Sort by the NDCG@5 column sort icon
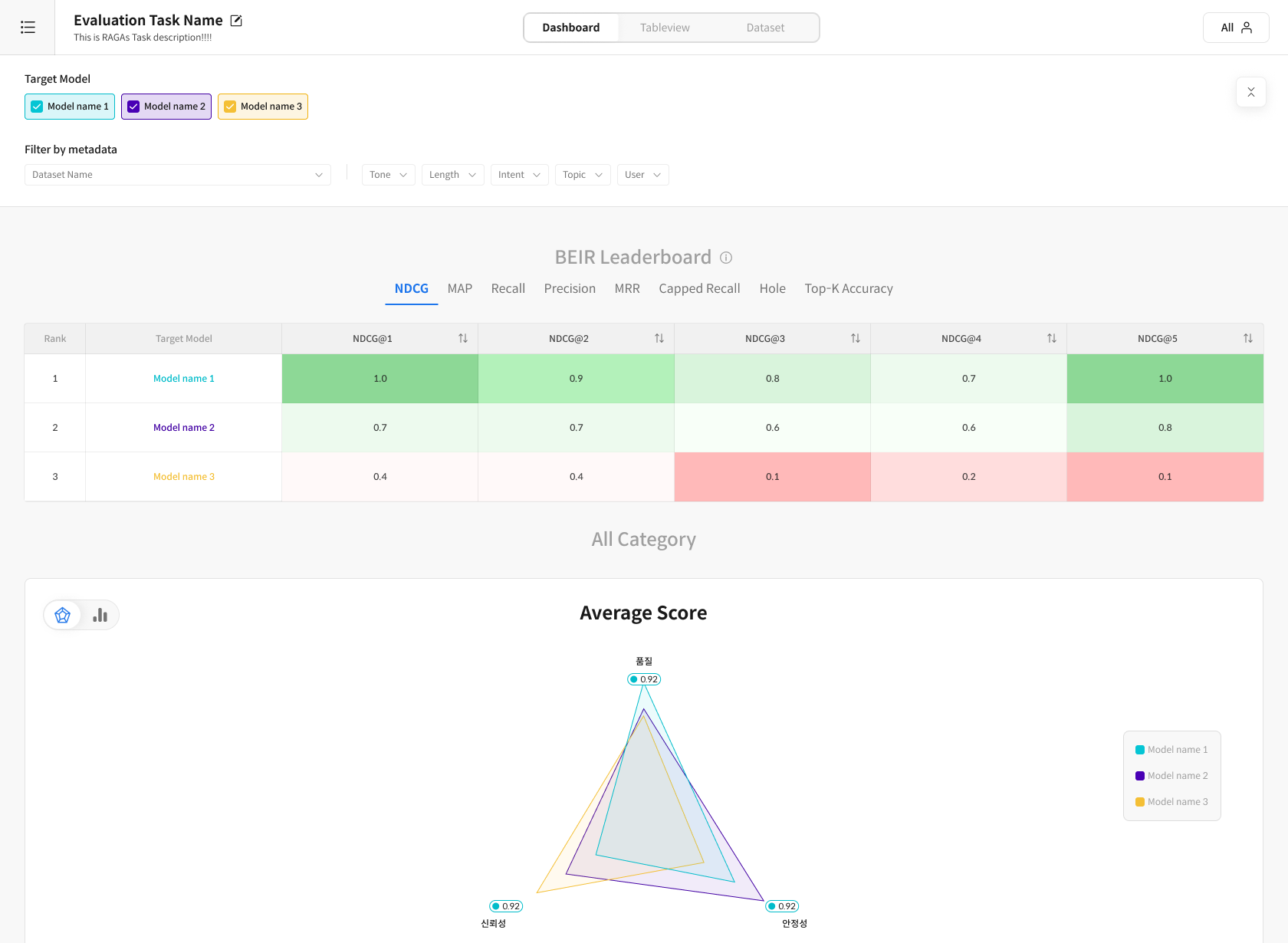The width and height of the screenshot is (1288, 943). tap(1247, 338)
